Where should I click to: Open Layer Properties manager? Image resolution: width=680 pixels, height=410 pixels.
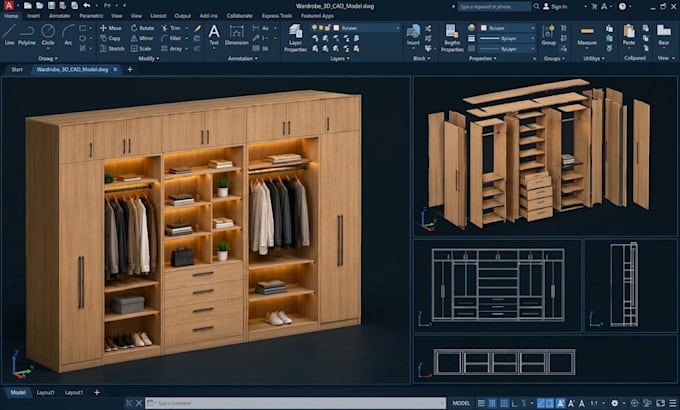point(295,38)
